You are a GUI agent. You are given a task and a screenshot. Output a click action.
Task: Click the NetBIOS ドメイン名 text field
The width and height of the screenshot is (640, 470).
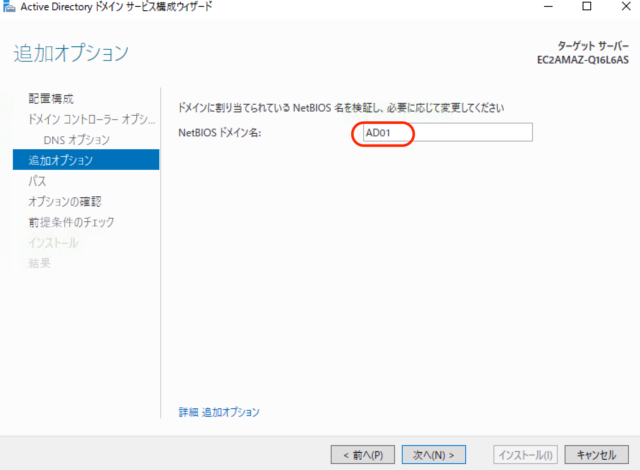[x=445, y=133]
